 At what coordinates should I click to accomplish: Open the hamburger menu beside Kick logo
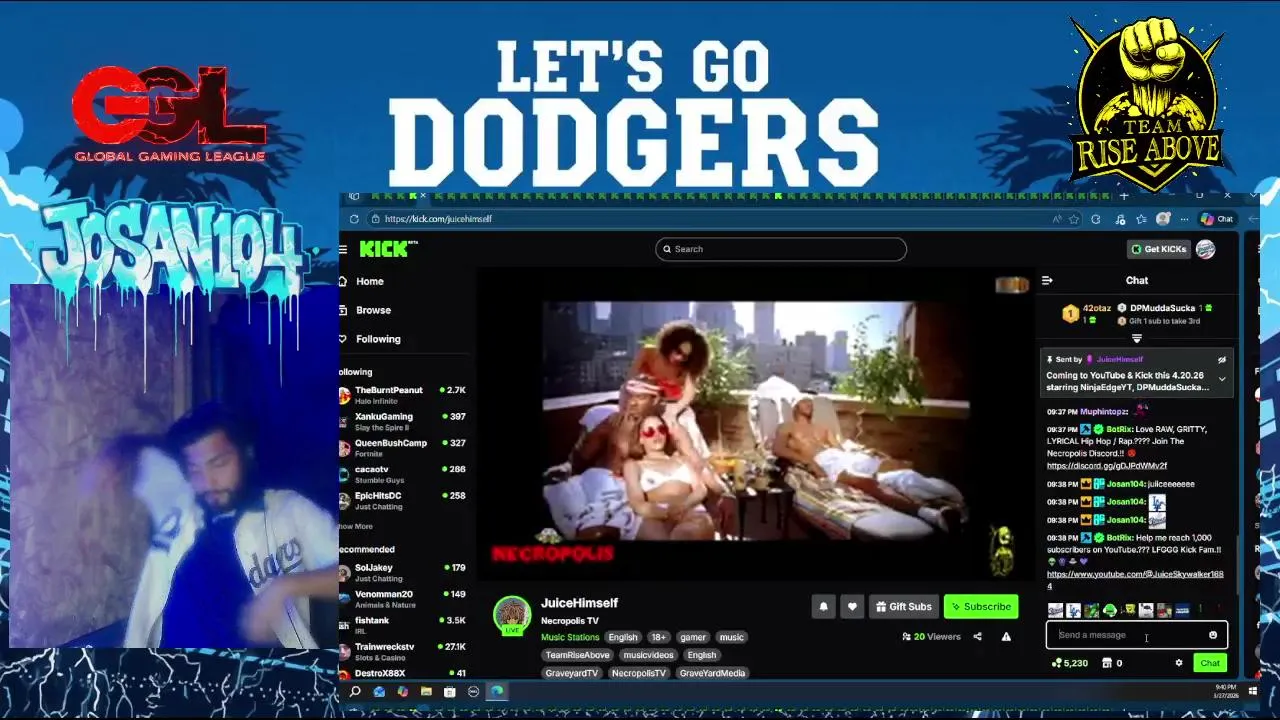343,249
